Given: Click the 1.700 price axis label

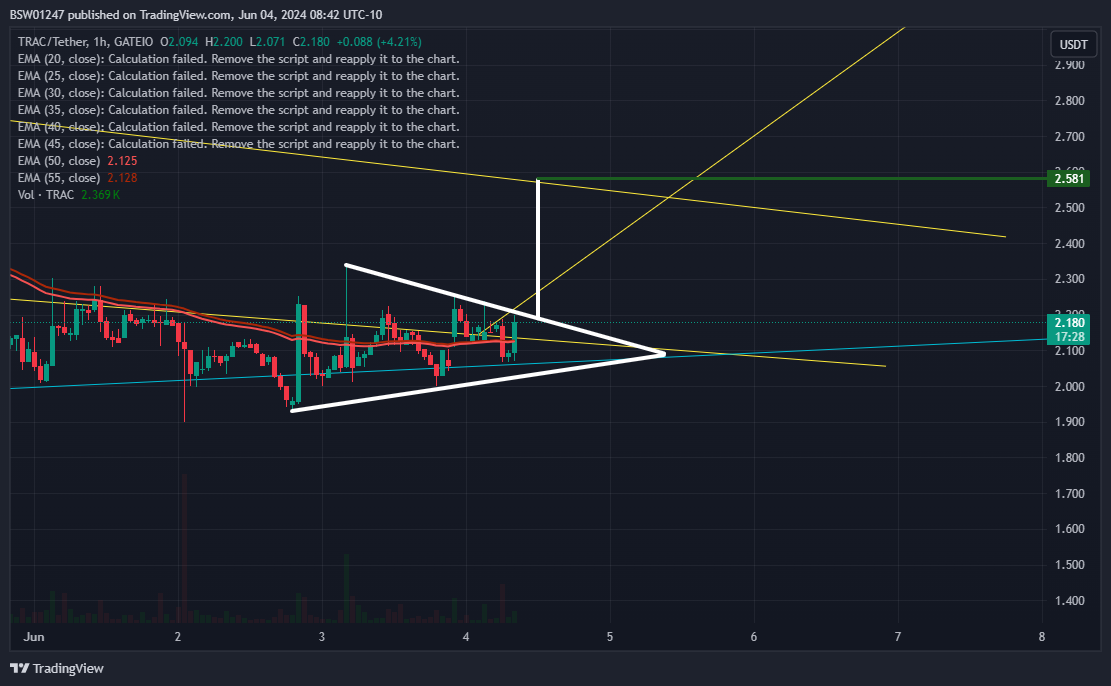Looking at the screenshot, I should 1069,493.
